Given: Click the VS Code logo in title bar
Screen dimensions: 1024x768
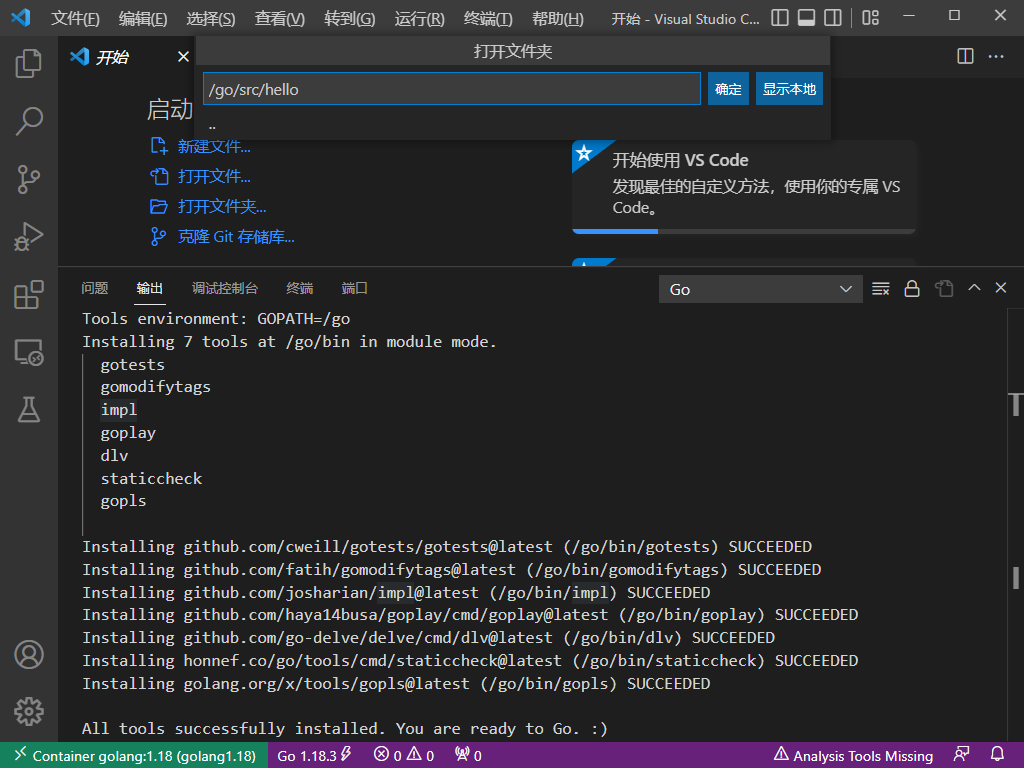Looking at the screenshot, I should click(x=21, y=17).
